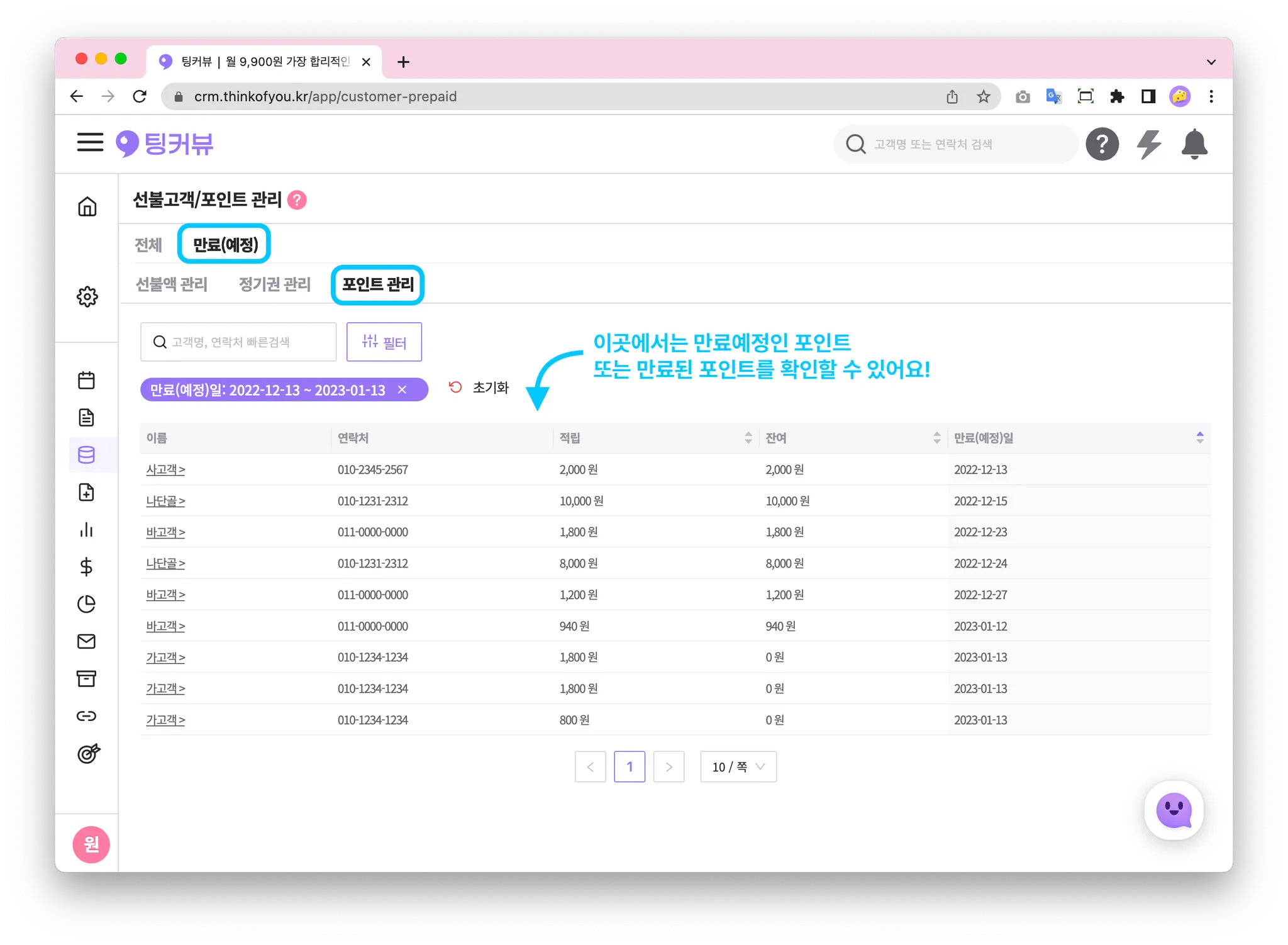Open the 필터 filter options
This screenshot has width=1288, height=945.
384,342
